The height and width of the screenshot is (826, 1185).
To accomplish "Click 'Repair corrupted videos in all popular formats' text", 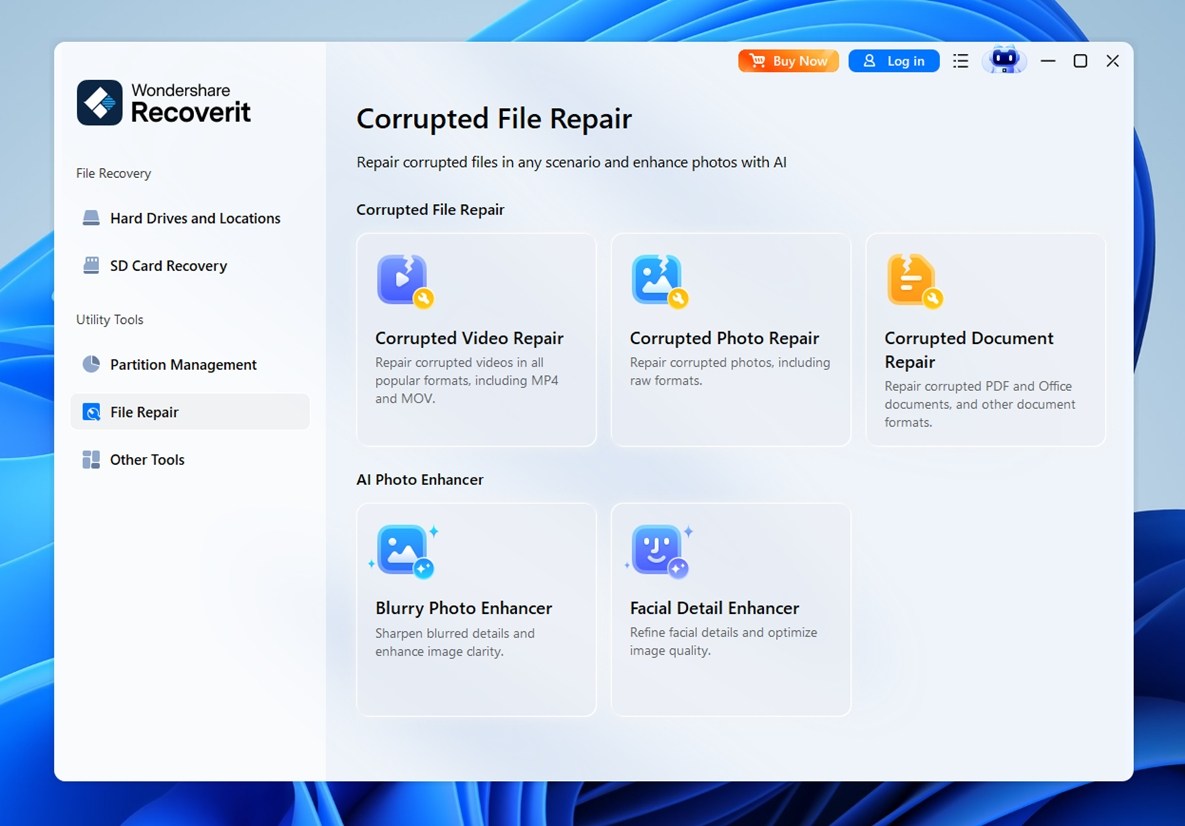I will [466, 380].
